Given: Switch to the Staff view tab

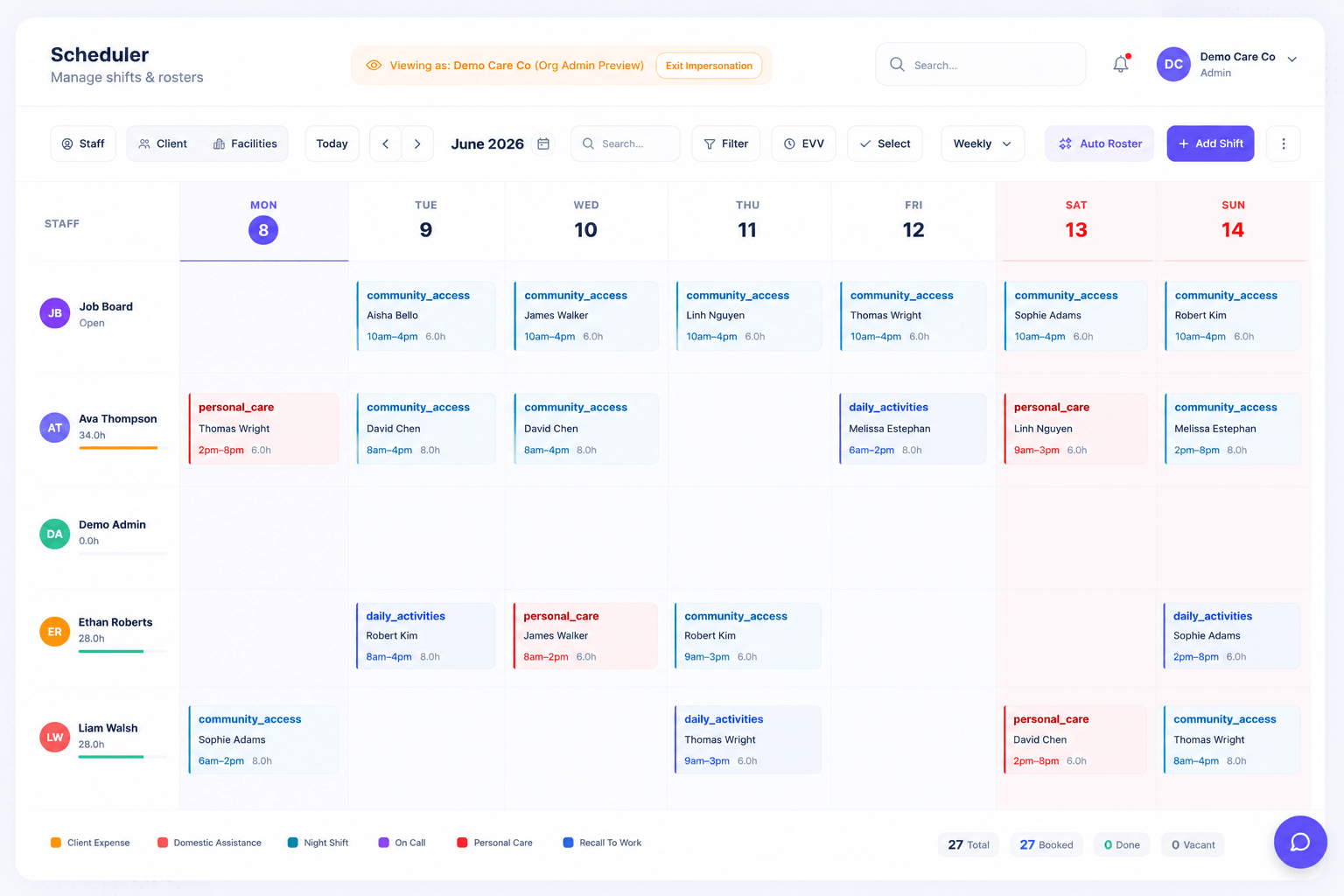Looking at the screenshot, I should tap(83, 143).
